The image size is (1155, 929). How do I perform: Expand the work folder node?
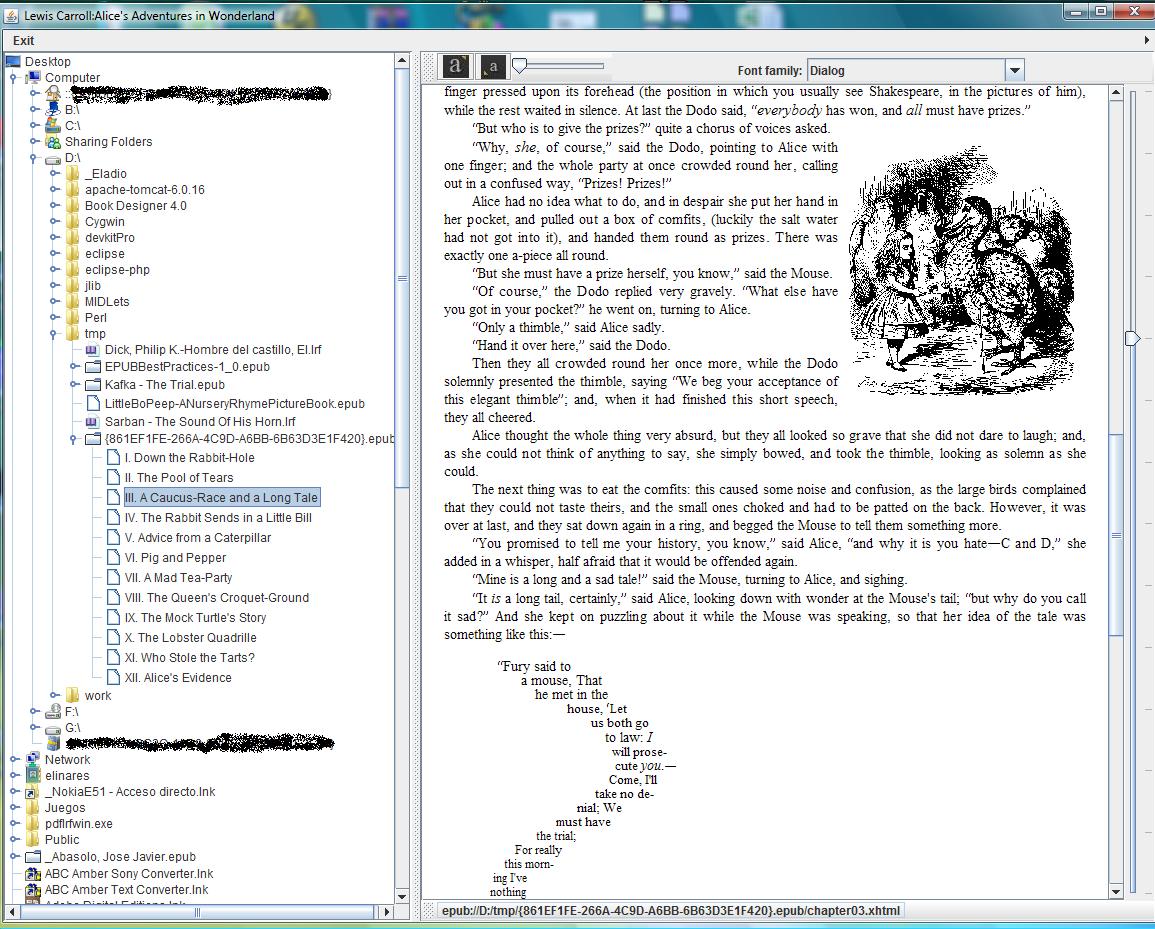tap(55, 695)
